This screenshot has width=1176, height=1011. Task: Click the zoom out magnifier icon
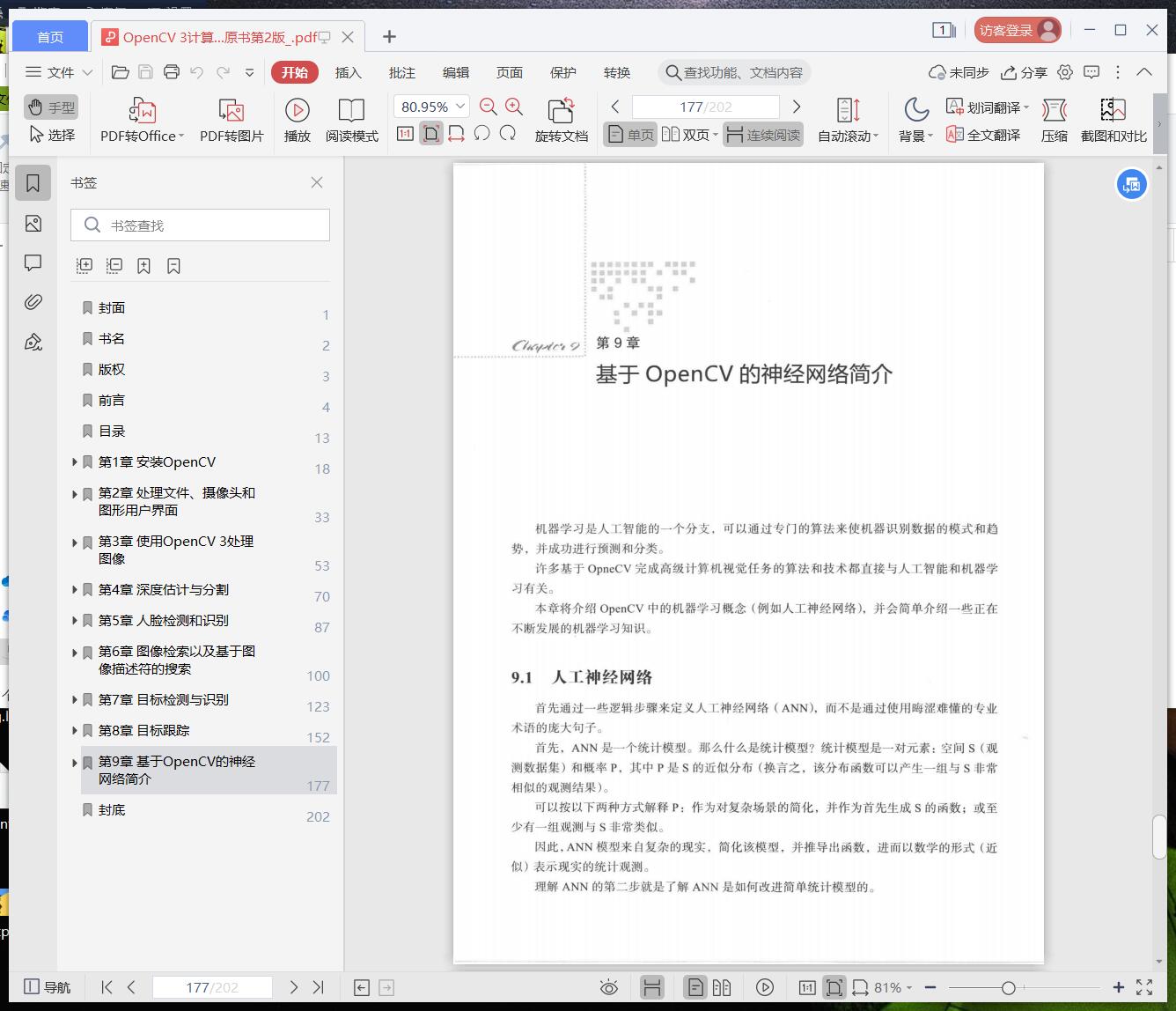coord(489,107)
